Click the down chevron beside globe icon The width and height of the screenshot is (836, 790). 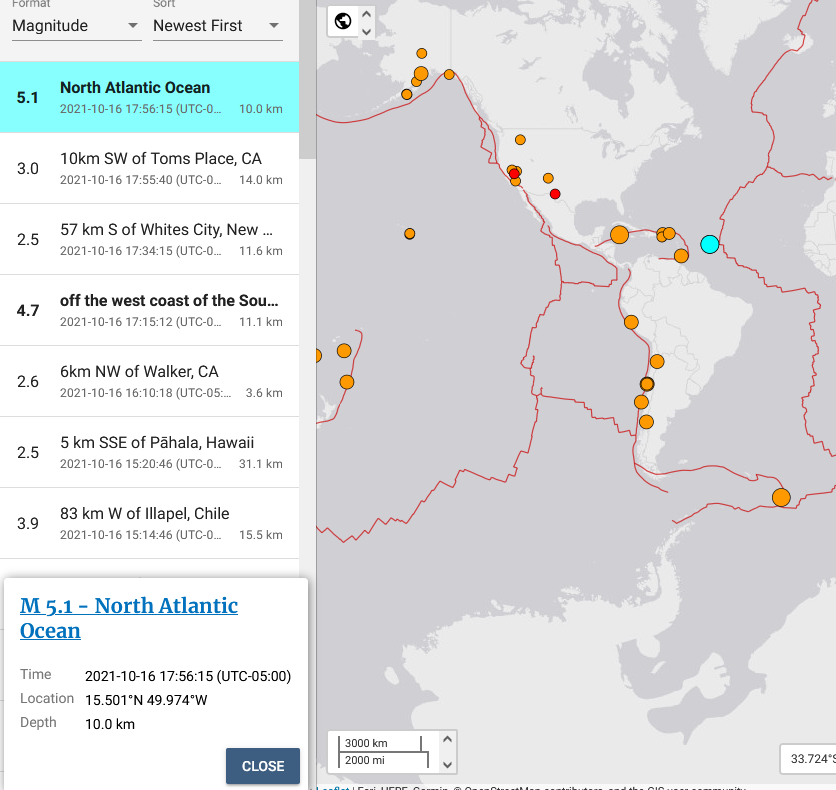tap(366, 31)
